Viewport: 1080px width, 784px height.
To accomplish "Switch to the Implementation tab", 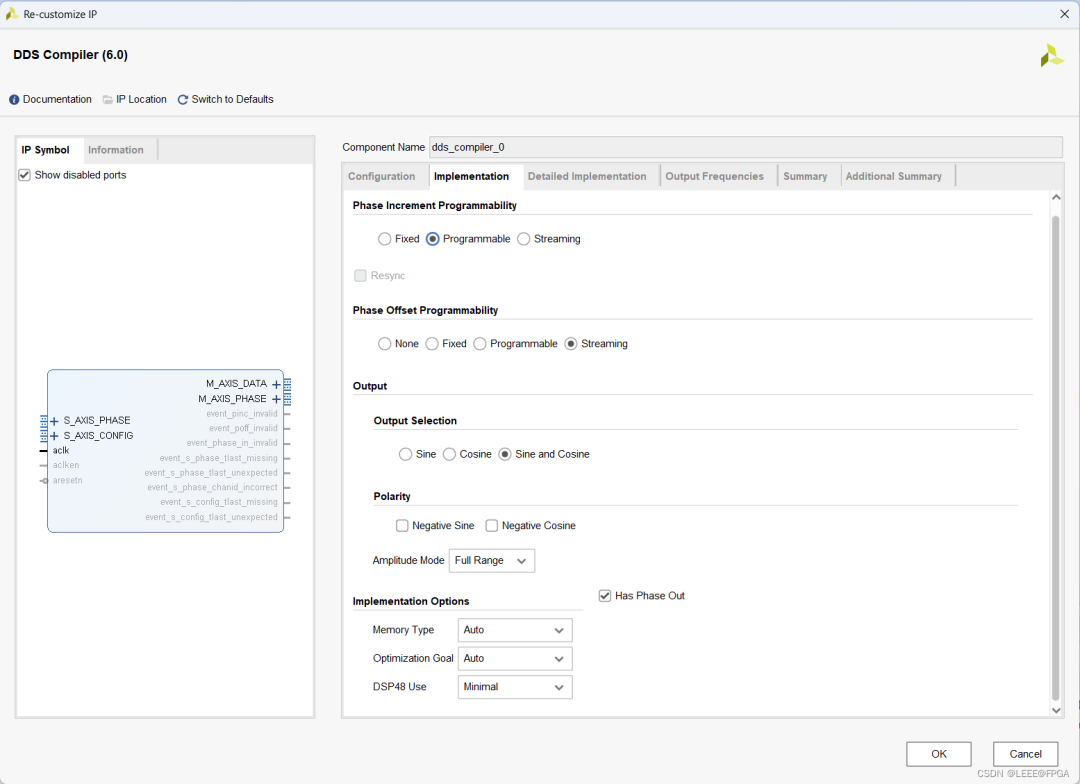I will tap(472, 176).
